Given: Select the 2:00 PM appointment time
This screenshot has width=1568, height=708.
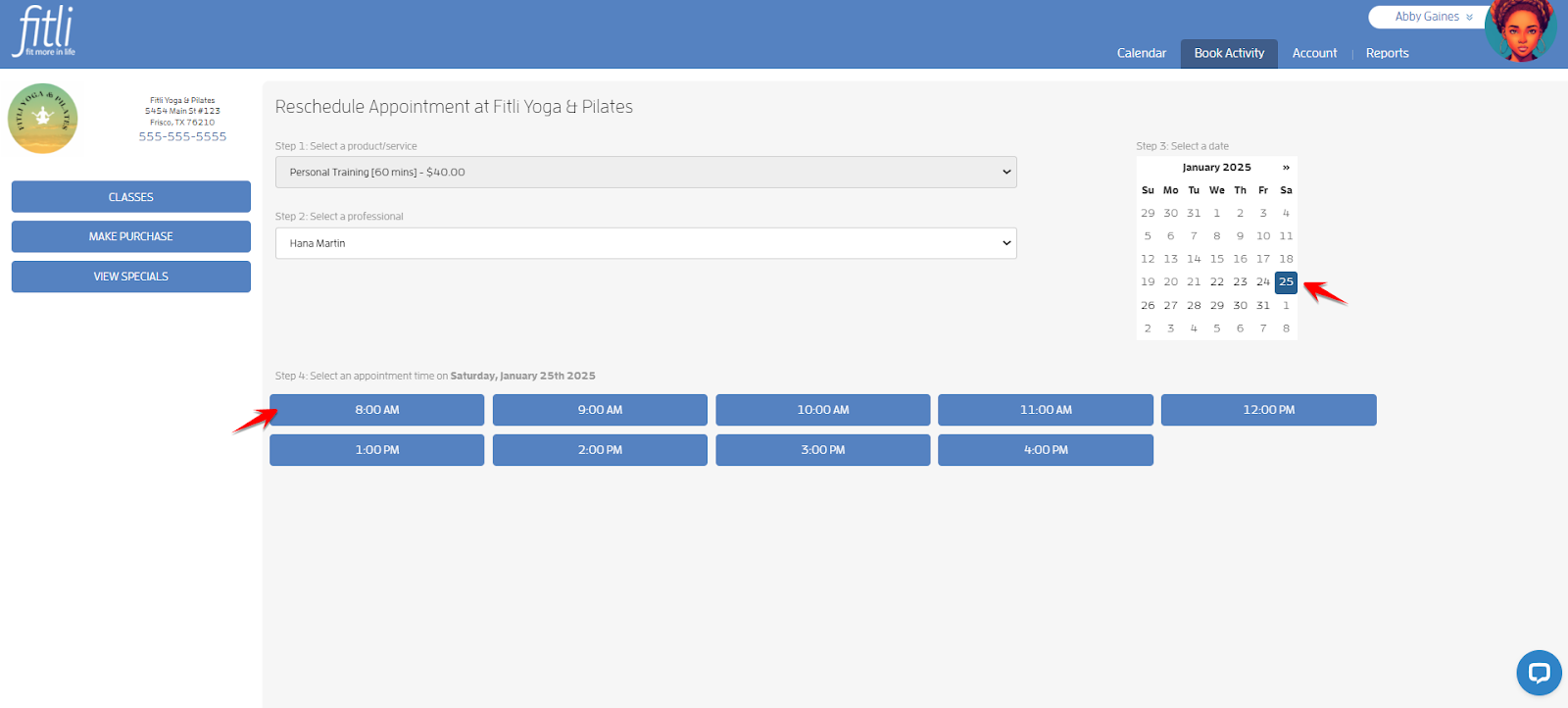Looking at the screenshot, I should pyautogui.click(x=600, y=450).
